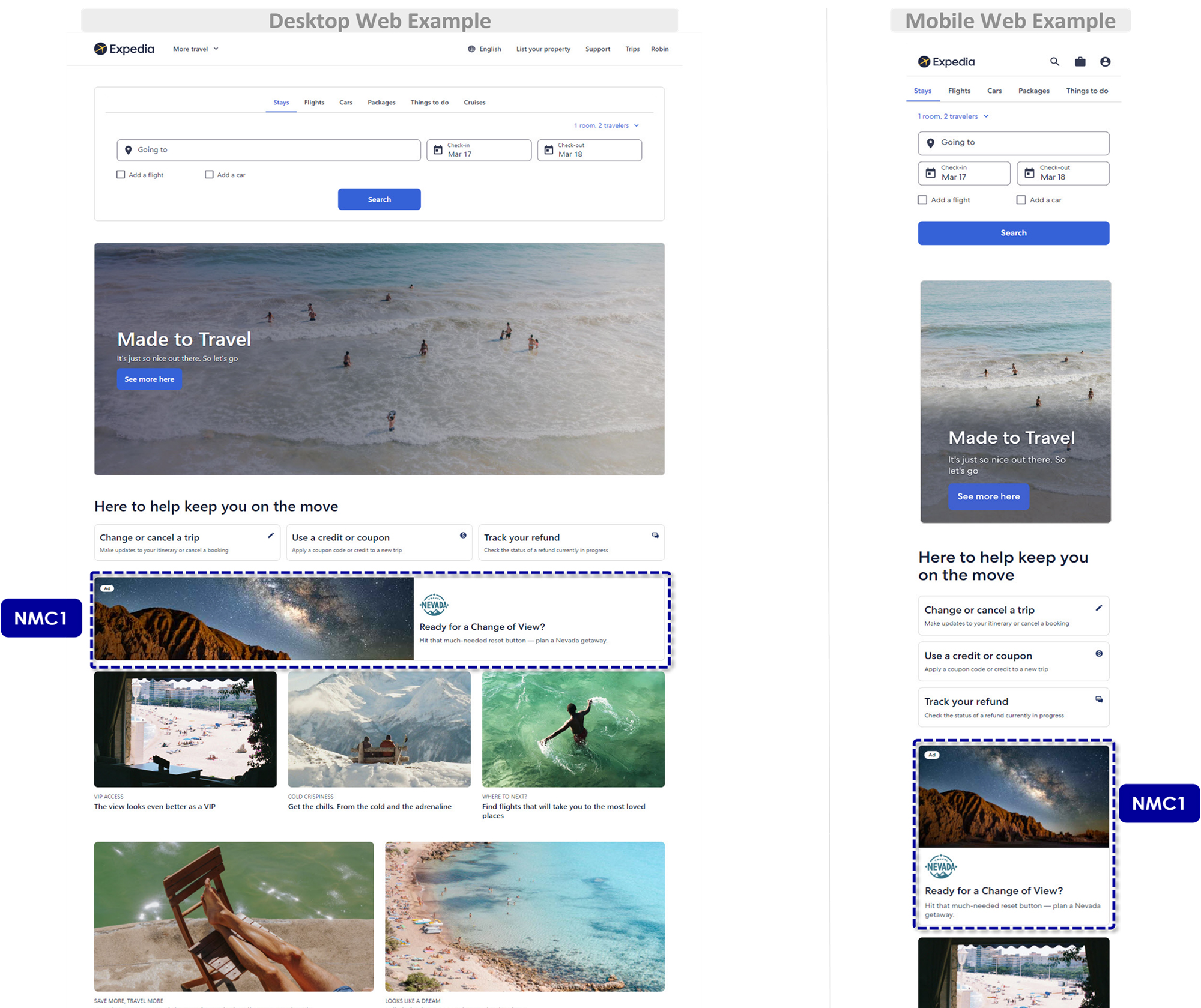Click desktop Going to input field
Image resolution: width=1201 pixels, height=1008 pixels.
pyautogui.click(x=268, y=150)
